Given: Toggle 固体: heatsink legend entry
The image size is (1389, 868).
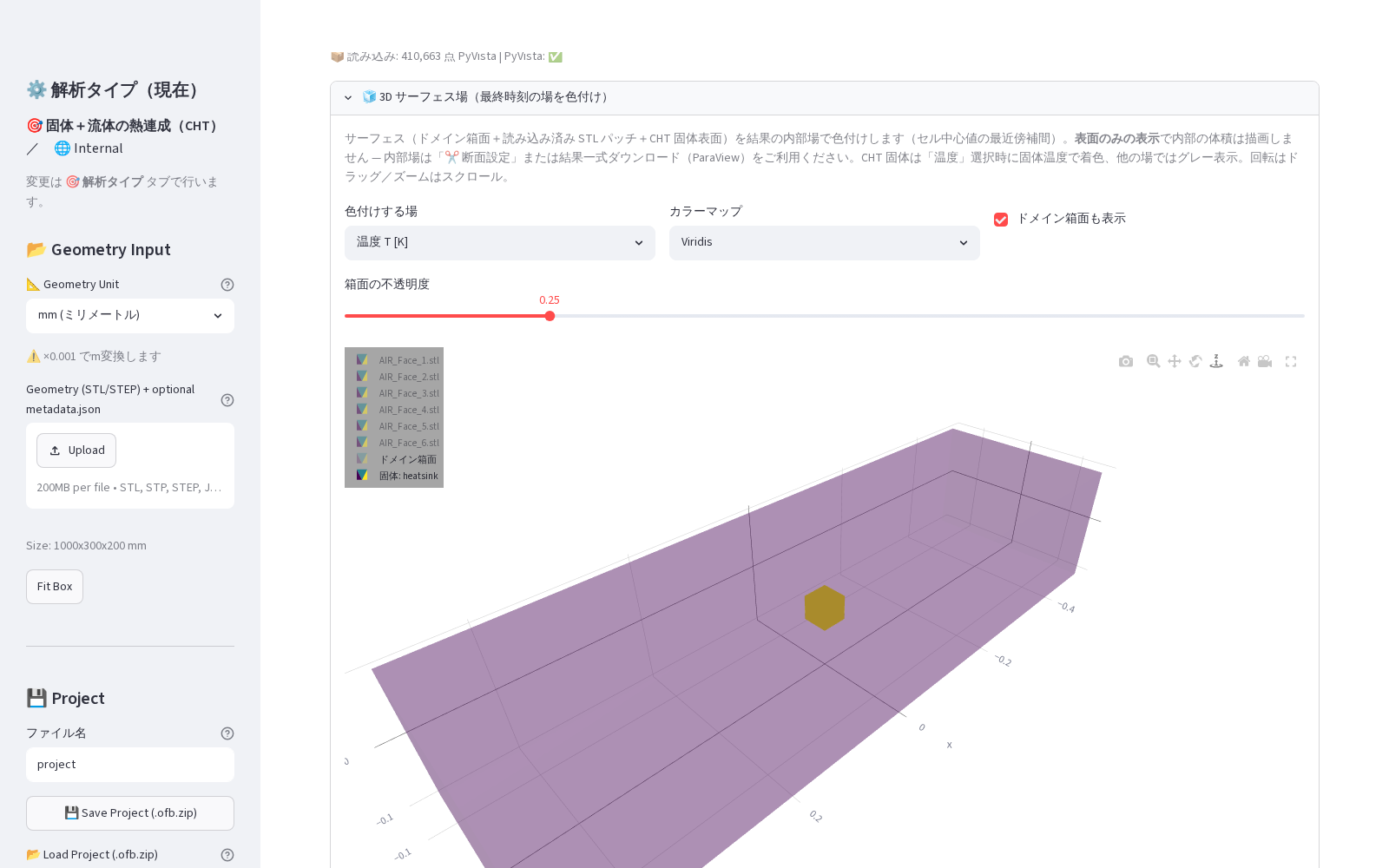Looking at the screenshot, I should pos(398,476).
